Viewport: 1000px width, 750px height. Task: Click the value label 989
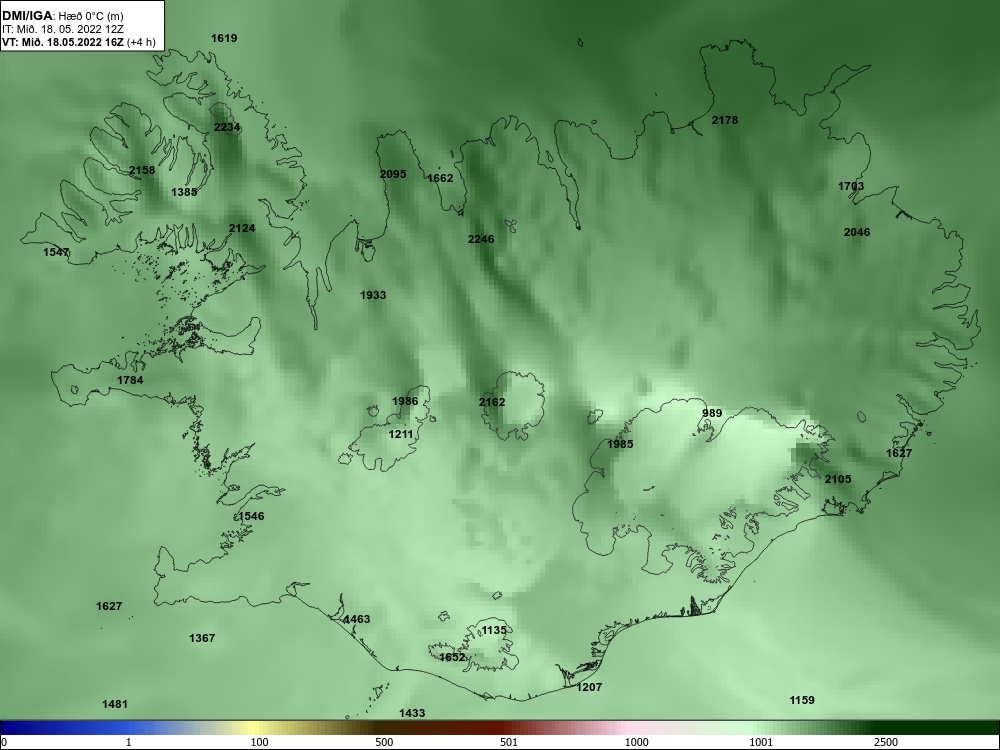[x=712, y=413]
